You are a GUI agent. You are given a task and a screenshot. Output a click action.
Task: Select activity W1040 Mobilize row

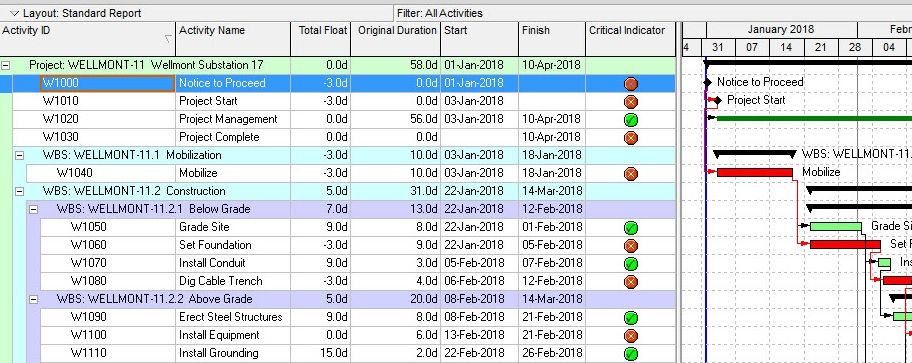click(351, 173)
